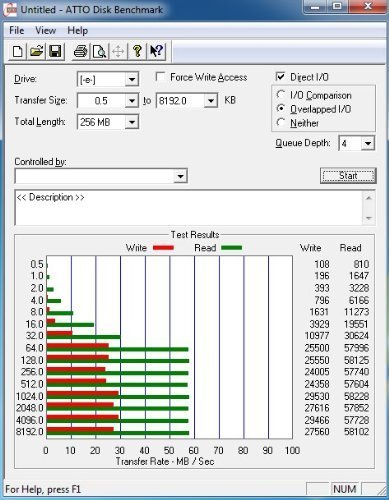Open the View menu
Image resolution: width=389 pixels, height=500 pixels.
coord(46,31)
